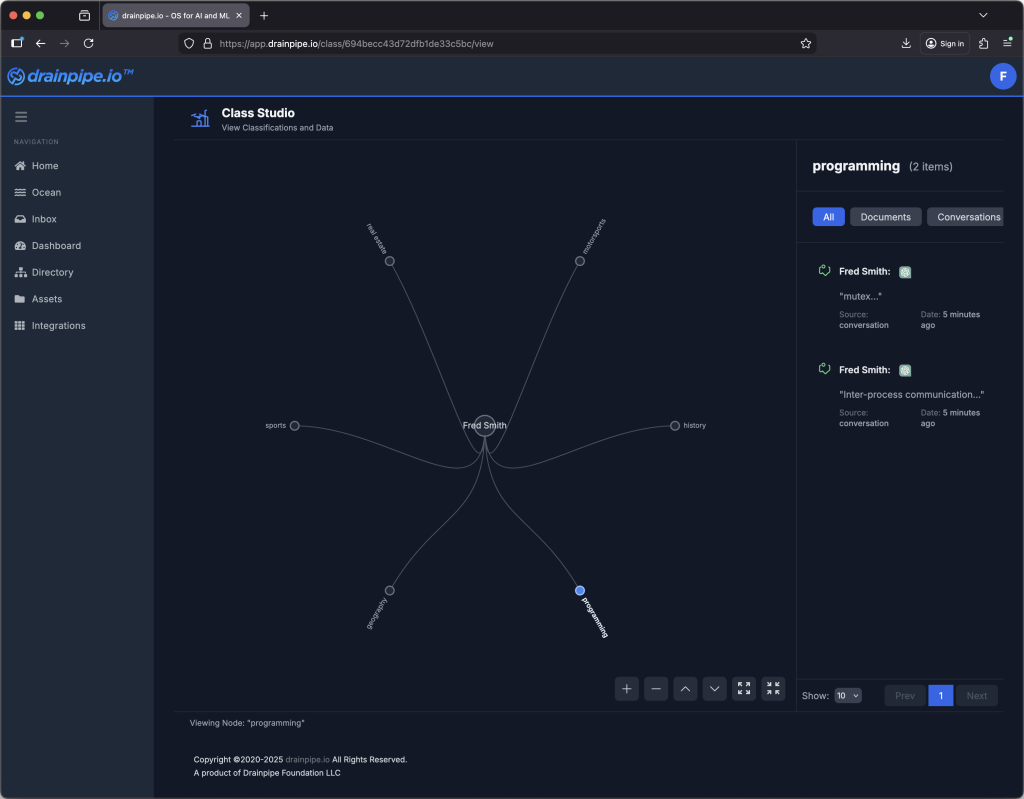Screen dimensions: 1024x799
Task: Select the programming node in the graph
Action: coord(578,590)
